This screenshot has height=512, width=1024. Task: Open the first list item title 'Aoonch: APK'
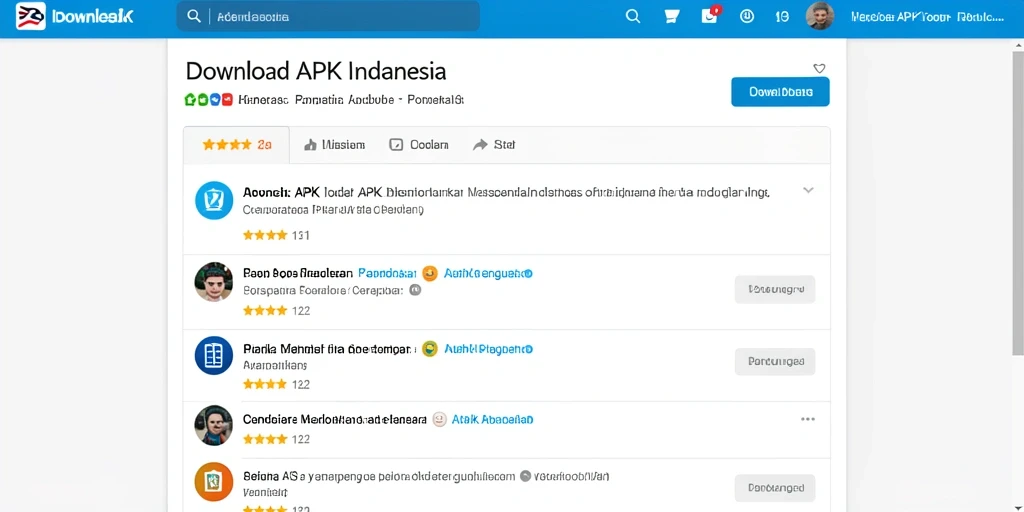pos(505,193)
